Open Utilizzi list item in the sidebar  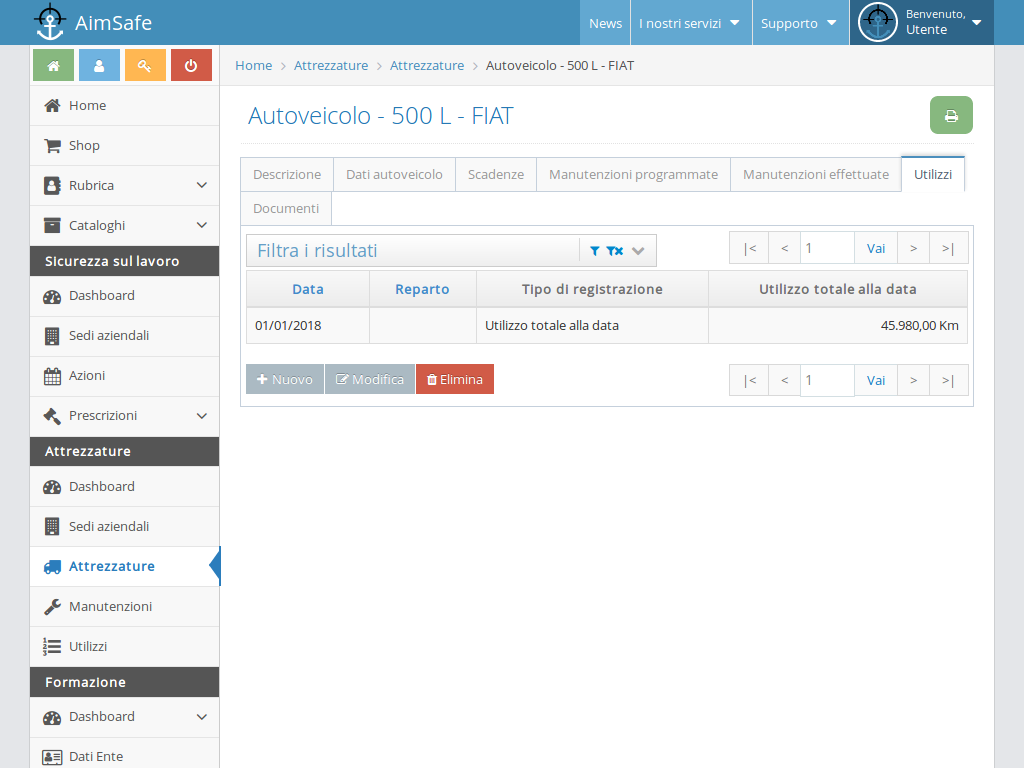tap(125, 647)
